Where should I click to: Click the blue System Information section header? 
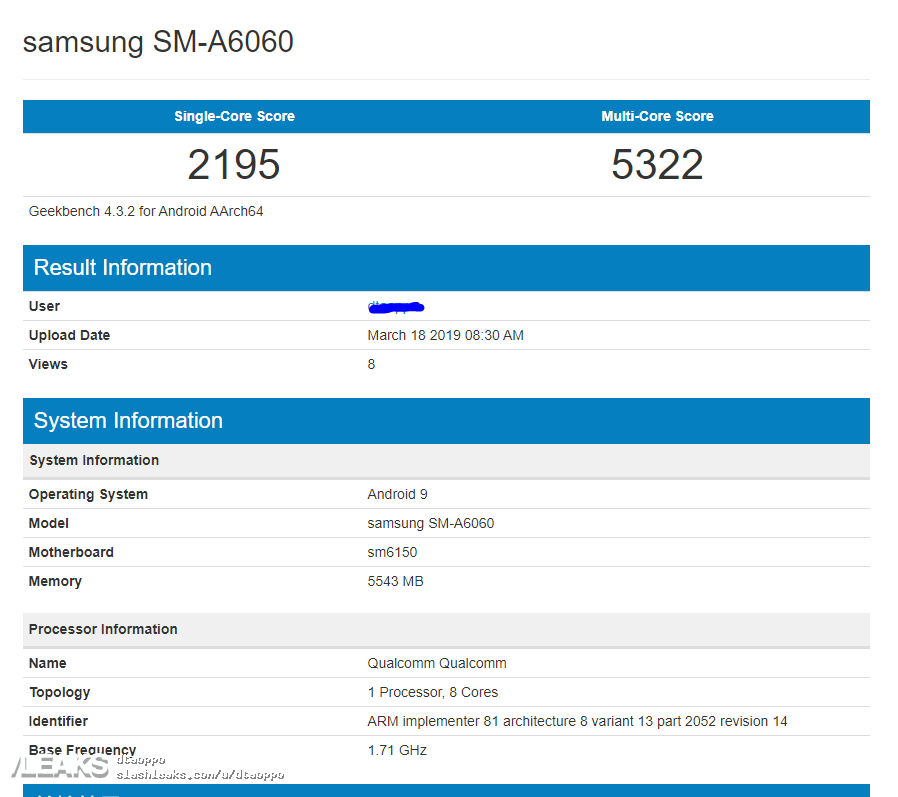point(128,420)
